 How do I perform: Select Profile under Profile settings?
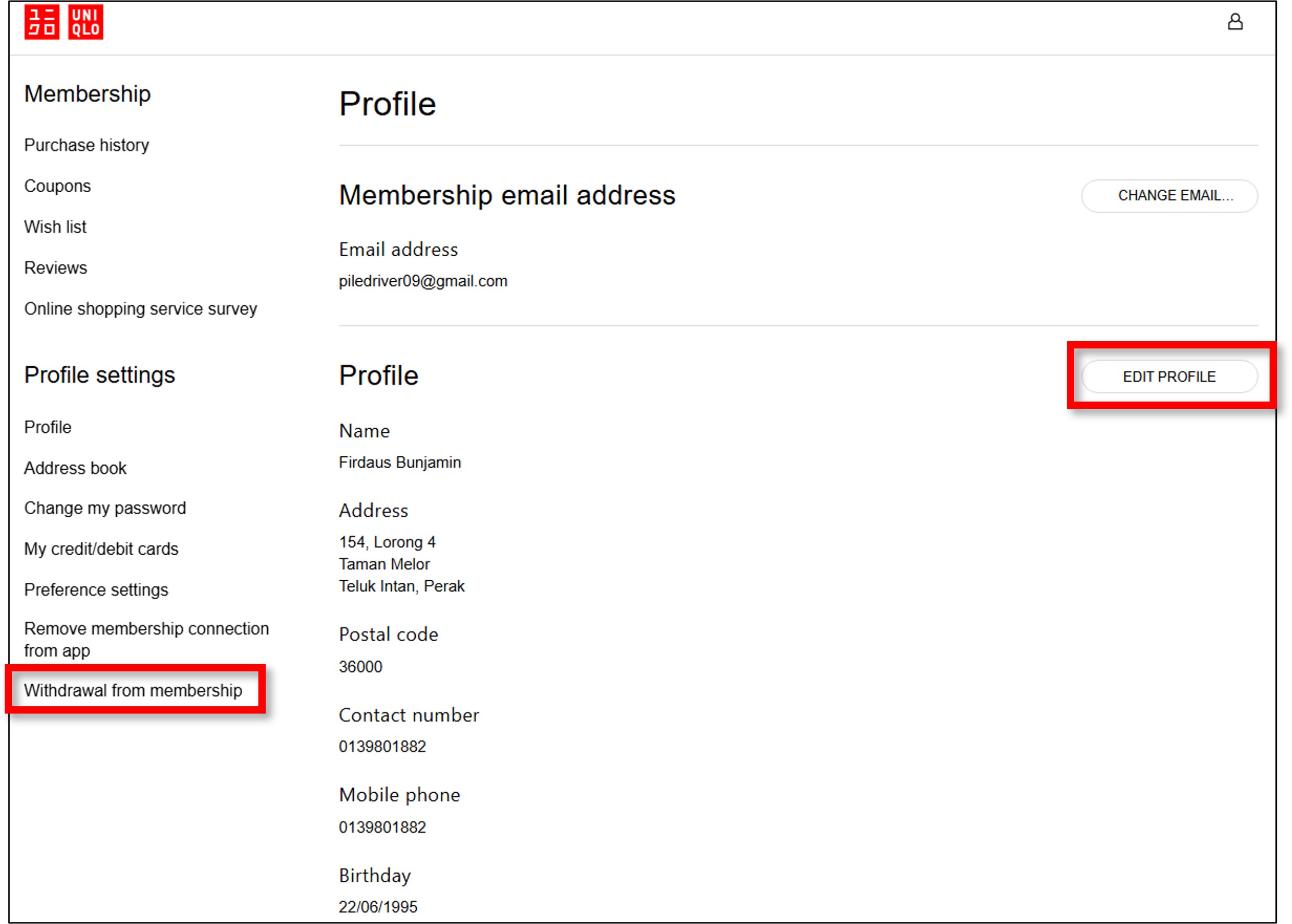tap(48, 427)
